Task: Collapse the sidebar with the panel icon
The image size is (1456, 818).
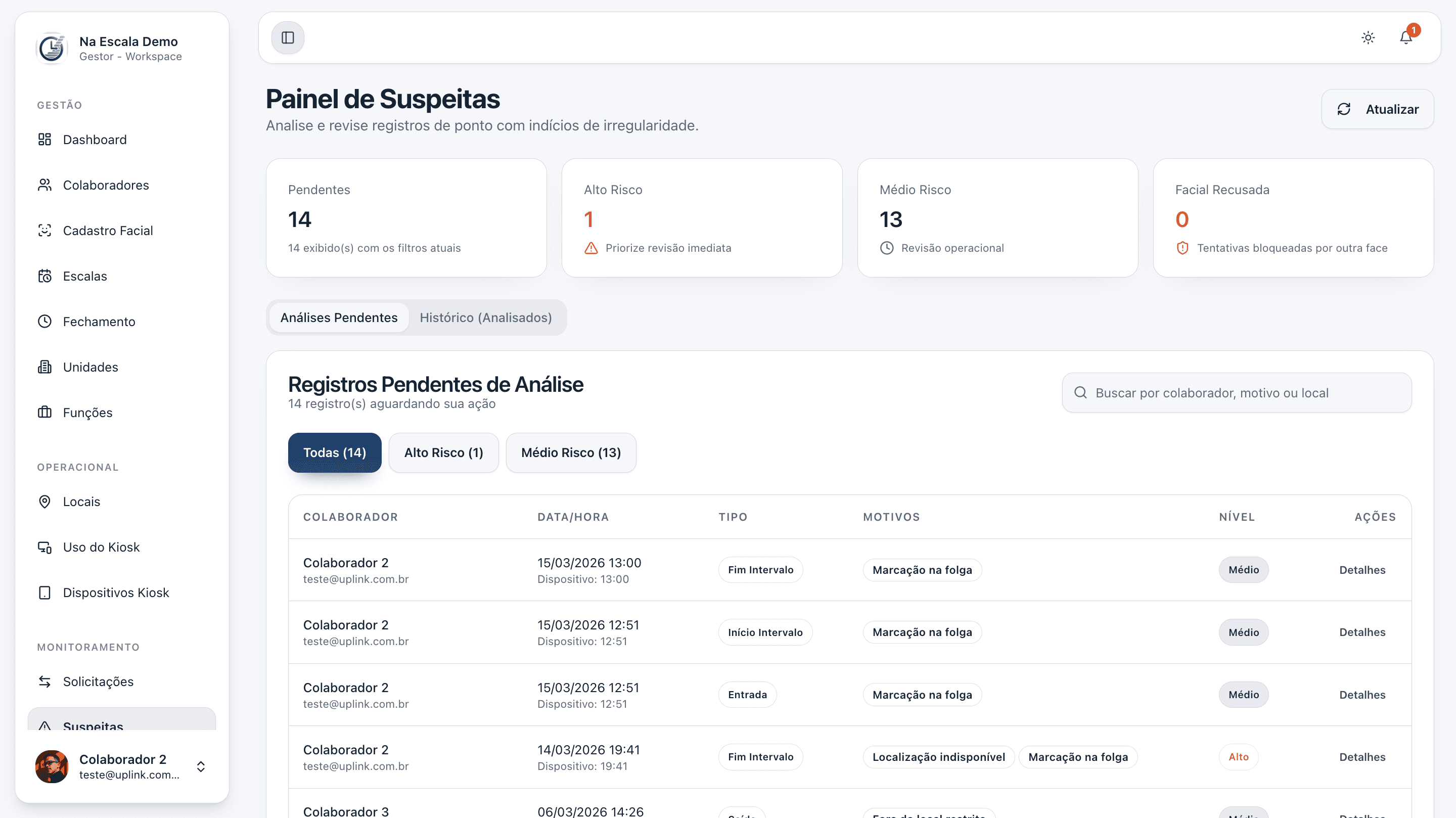Action: 288,37
